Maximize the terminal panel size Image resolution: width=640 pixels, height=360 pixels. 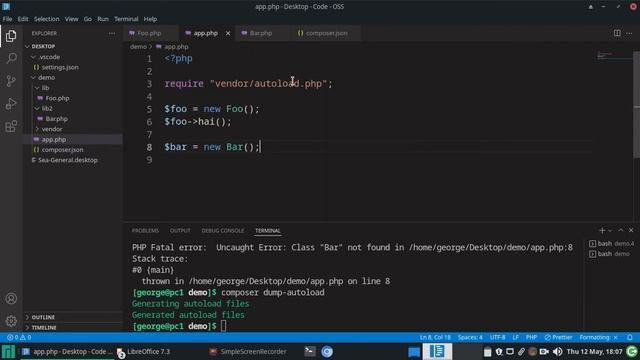[x=620, y=231]
